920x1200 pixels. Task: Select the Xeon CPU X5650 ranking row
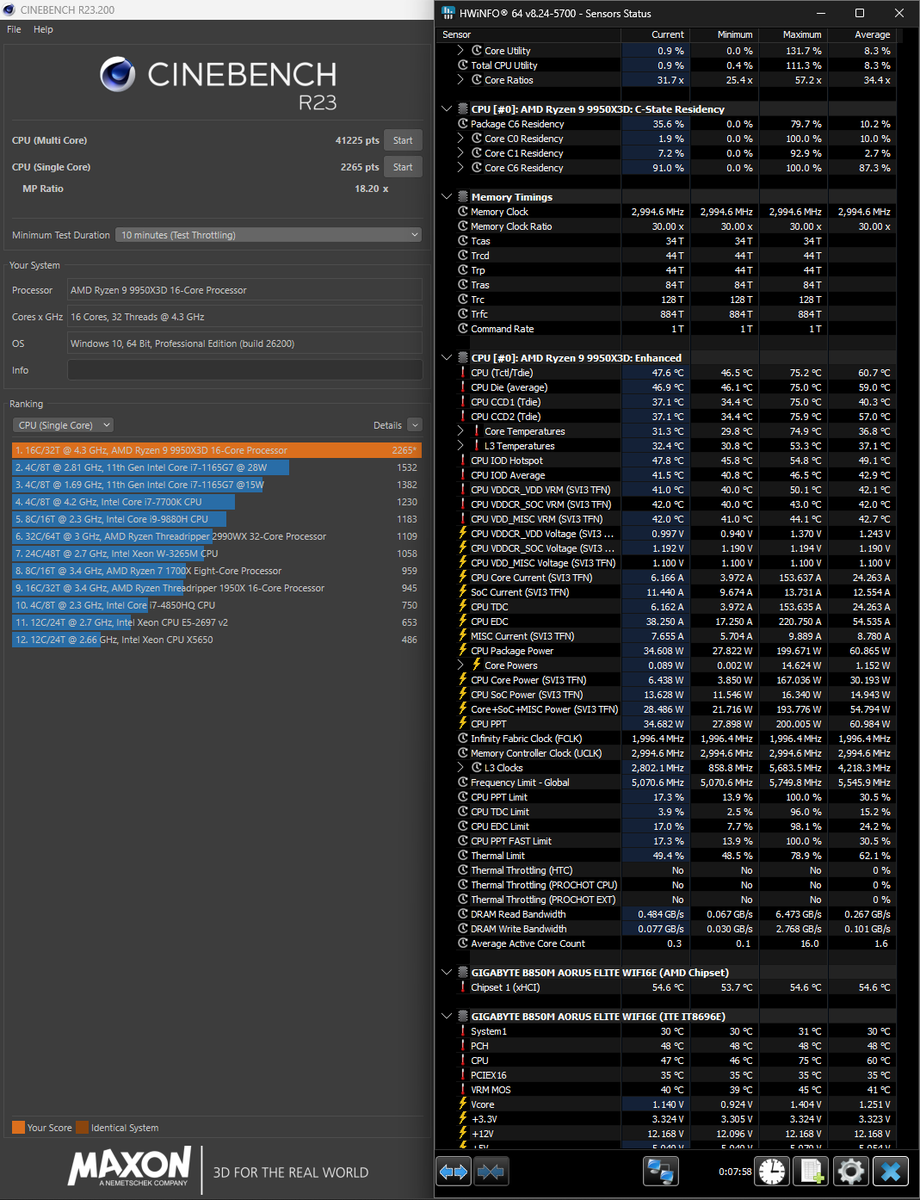tap(217, 640)
